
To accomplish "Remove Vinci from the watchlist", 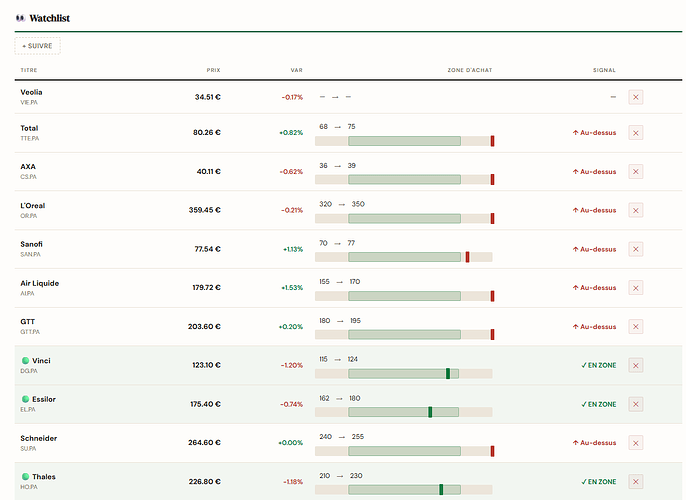I will click(636, 365).
